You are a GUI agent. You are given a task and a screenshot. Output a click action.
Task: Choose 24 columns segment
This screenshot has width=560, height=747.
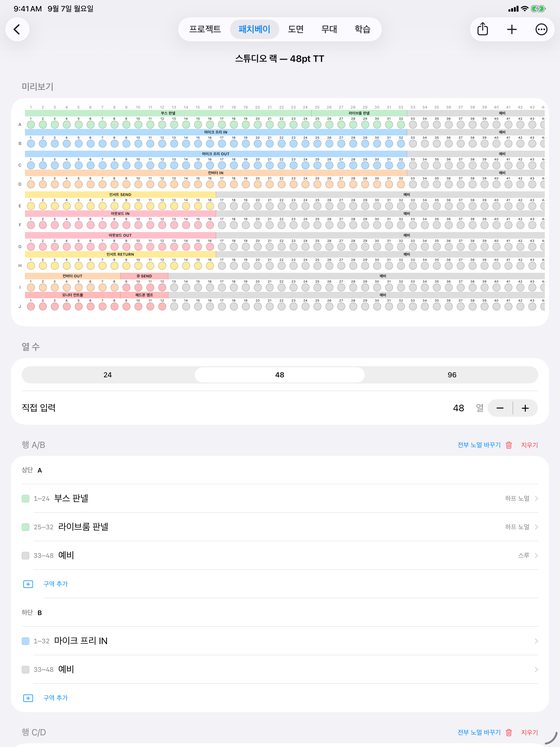coord(108,375)
